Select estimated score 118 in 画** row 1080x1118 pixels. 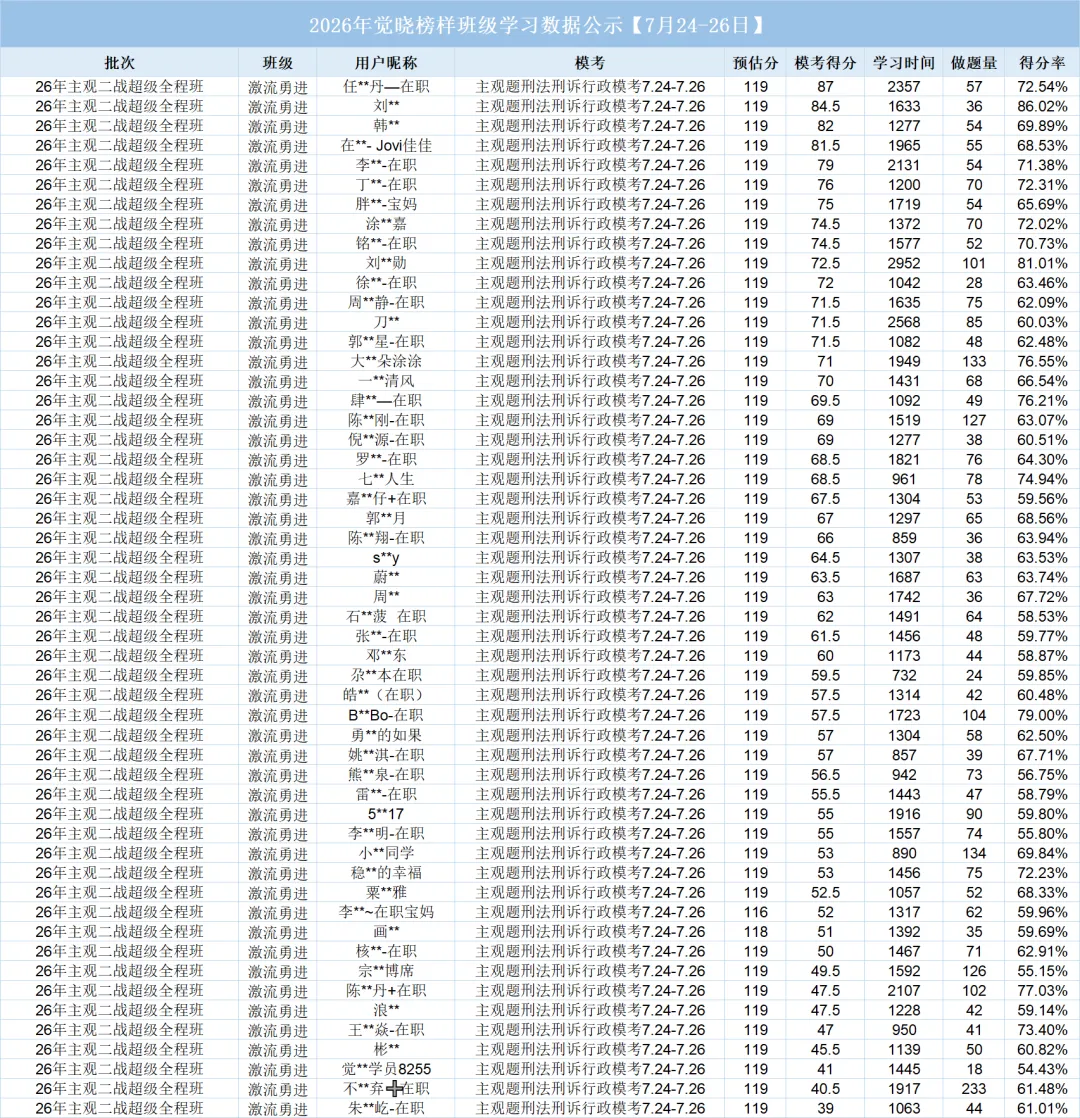[x=756, y=932]
